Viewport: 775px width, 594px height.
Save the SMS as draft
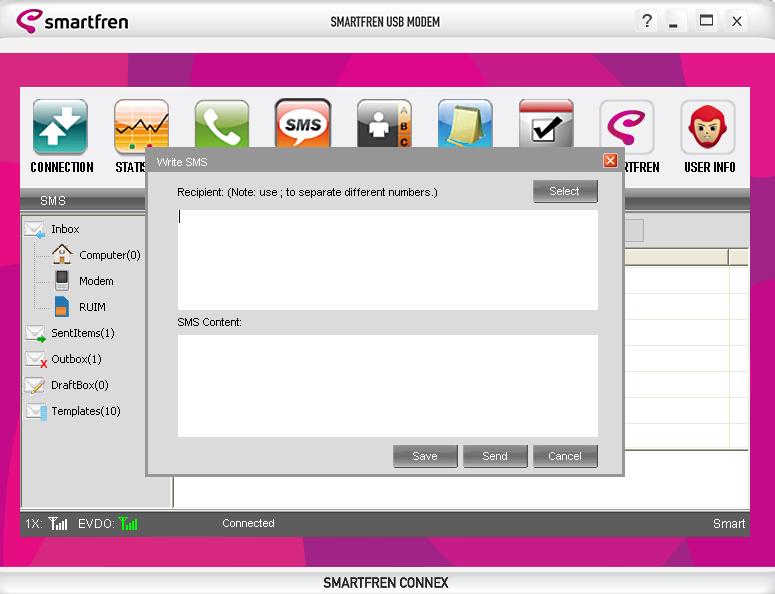coord(425,456)
